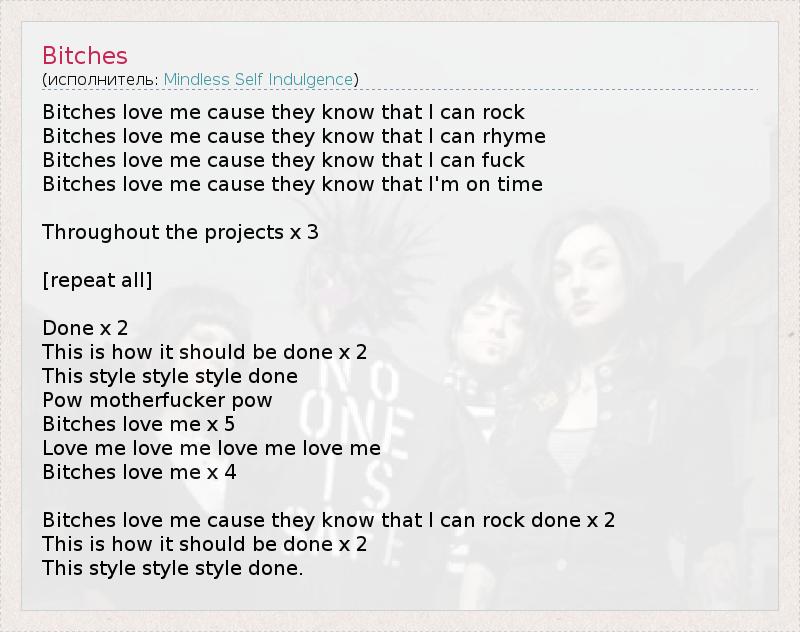Click the Done x 2 lyric line
This screenshot has width=800, height=632.
click(85, 328)
